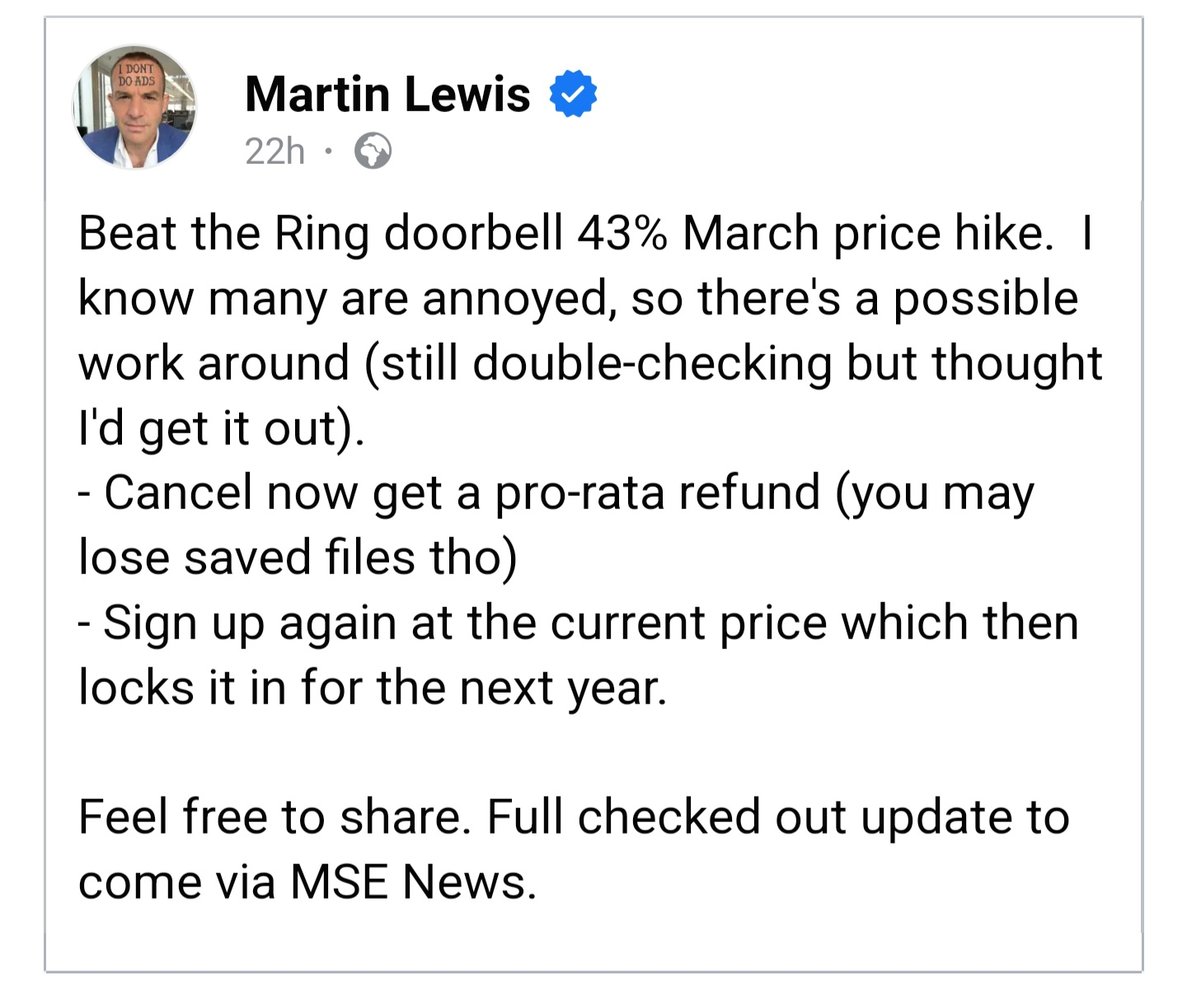
Task: Click the "lose saved files tho)" line
Action: point(298,559)
